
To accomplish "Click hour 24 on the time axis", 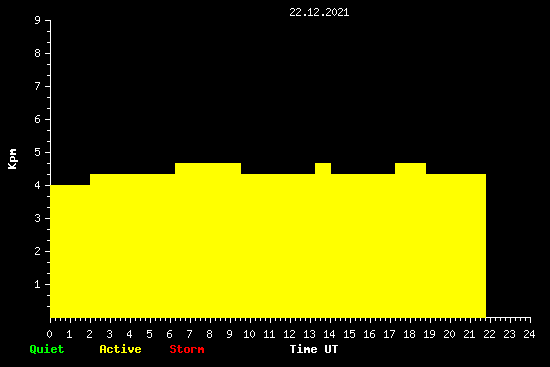I will click(x=529, y=334).
